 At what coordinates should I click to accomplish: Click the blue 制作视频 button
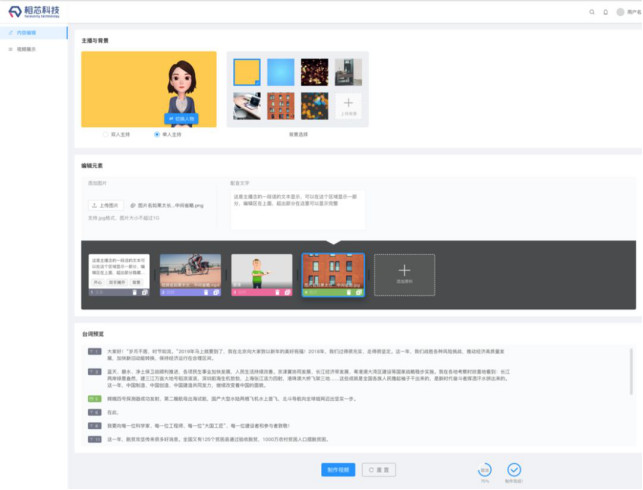pyautogui.click(x=338, y=470)
